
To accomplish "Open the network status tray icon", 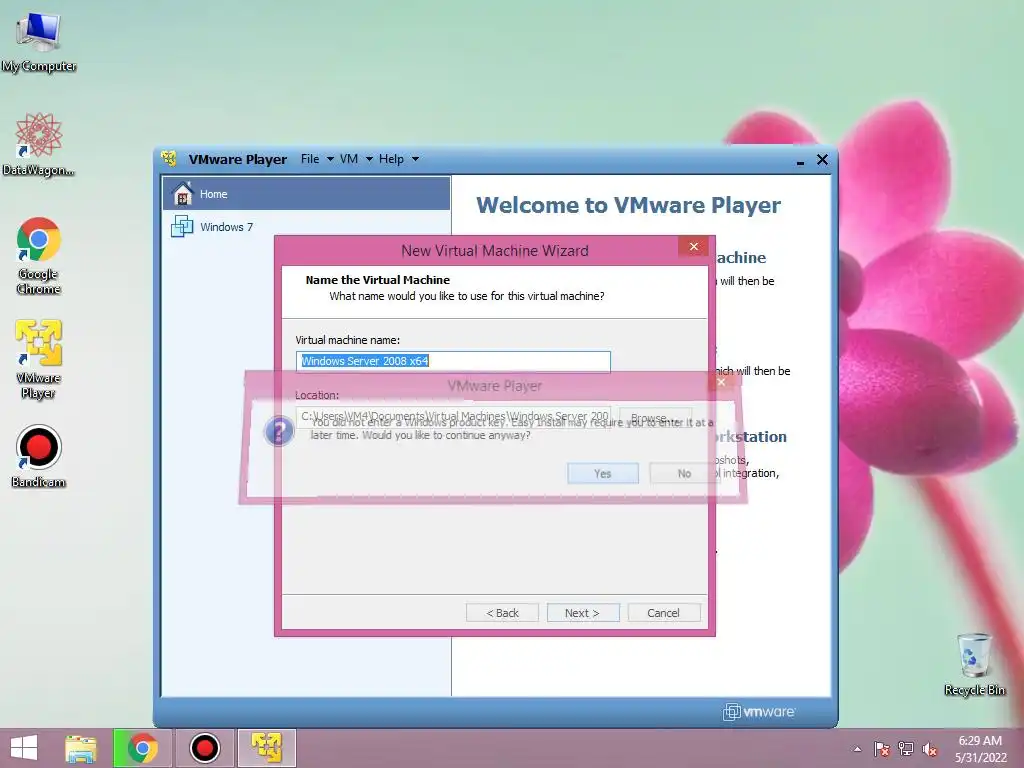I will point(906,749).
